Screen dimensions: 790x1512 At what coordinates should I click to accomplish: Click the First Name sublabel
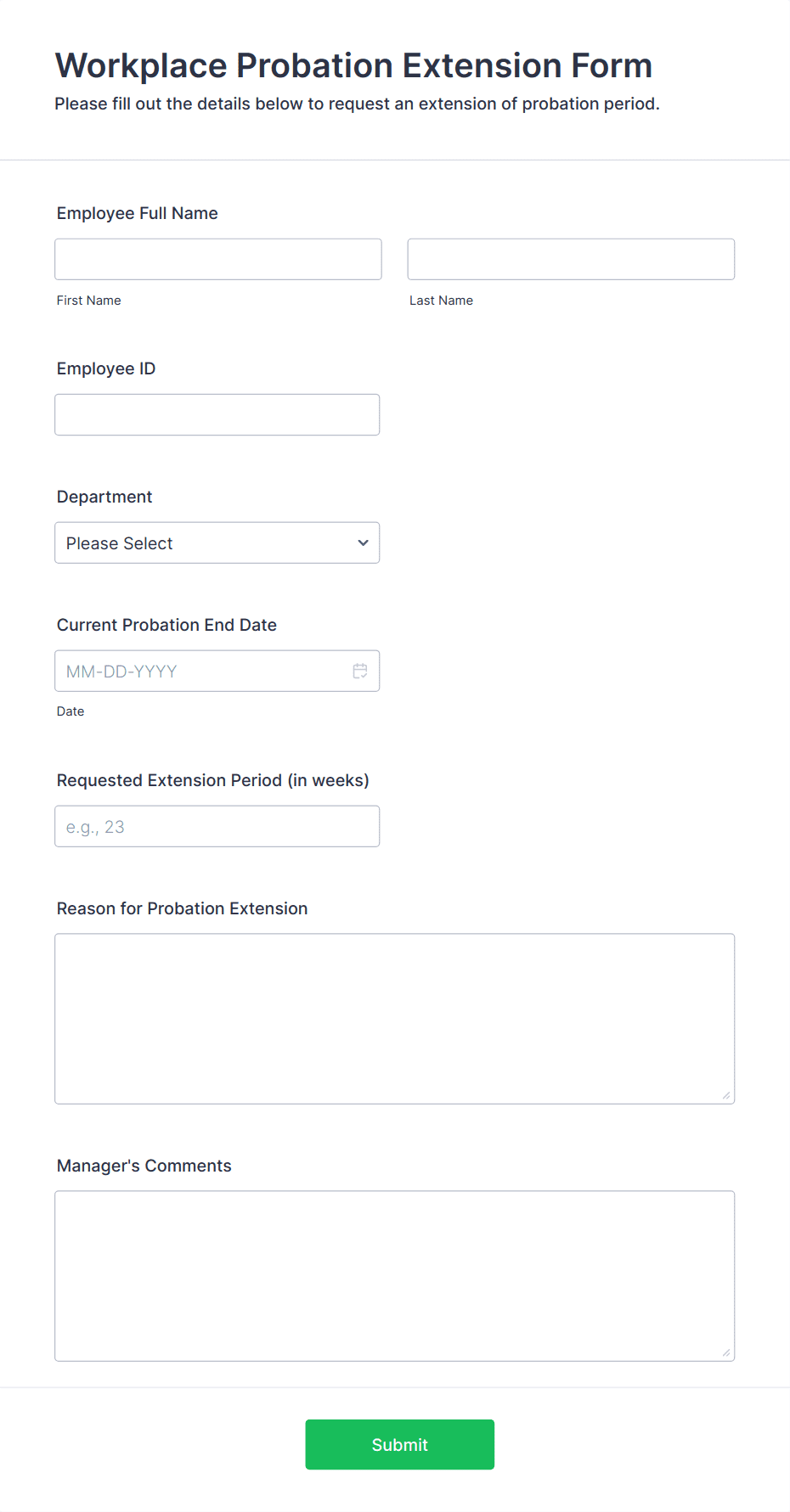click(88, 301)
